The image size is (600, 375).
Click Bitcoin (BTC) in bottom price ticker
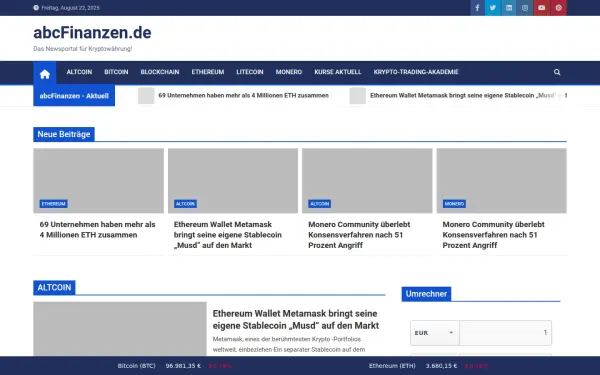tap(137, 366)
